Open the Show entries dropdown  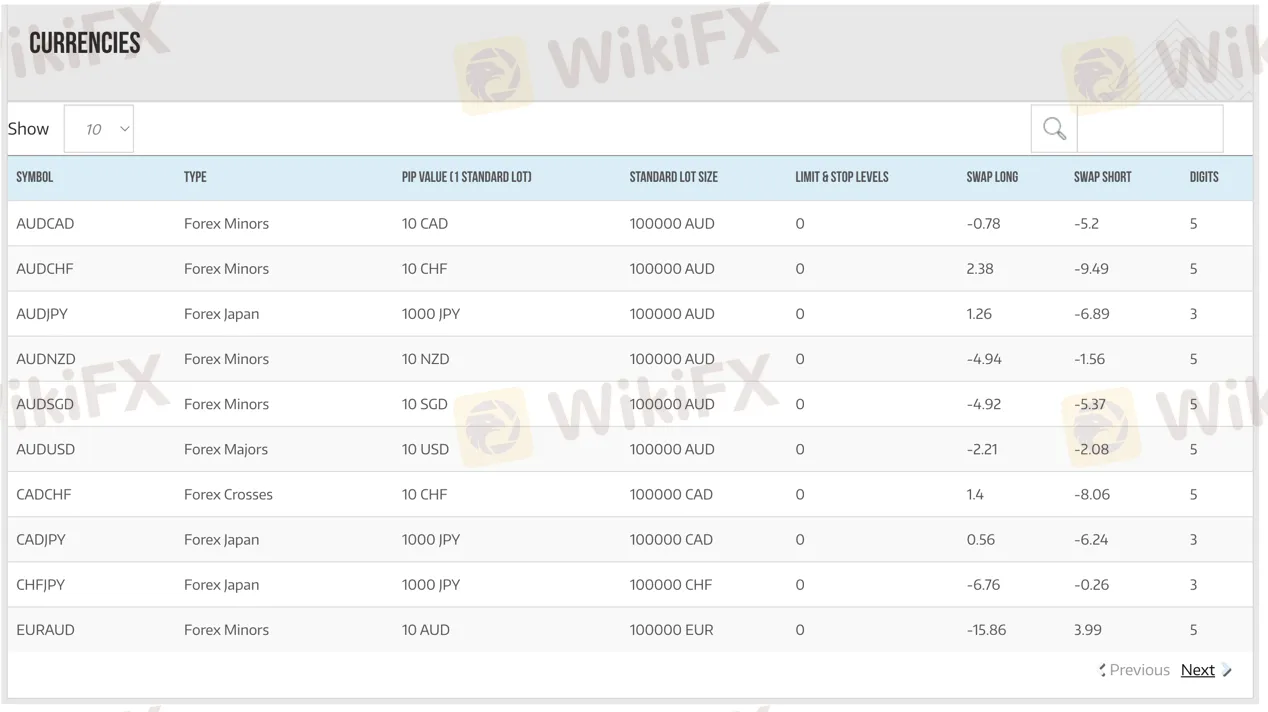pyautogui.click(x=99, y=129)
